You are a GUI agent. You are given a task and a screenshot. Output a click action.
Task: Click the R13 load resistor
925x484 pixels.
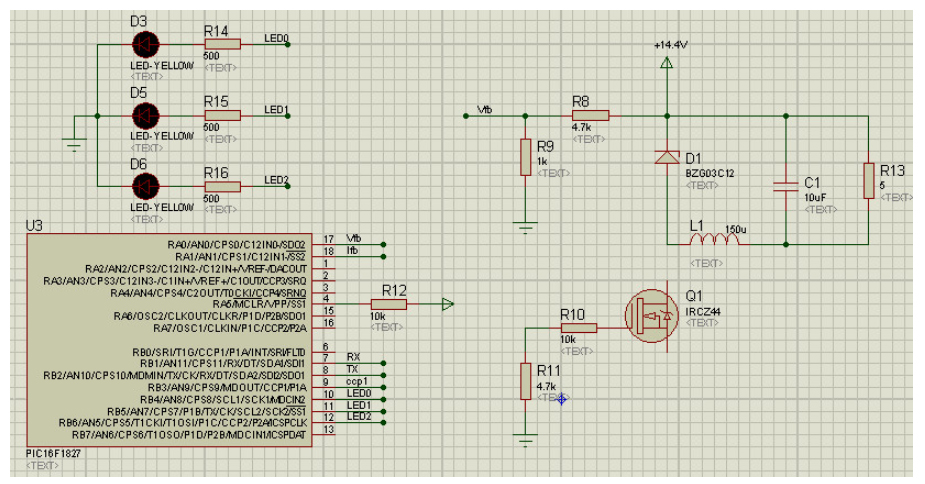click(x=867, y=181)
